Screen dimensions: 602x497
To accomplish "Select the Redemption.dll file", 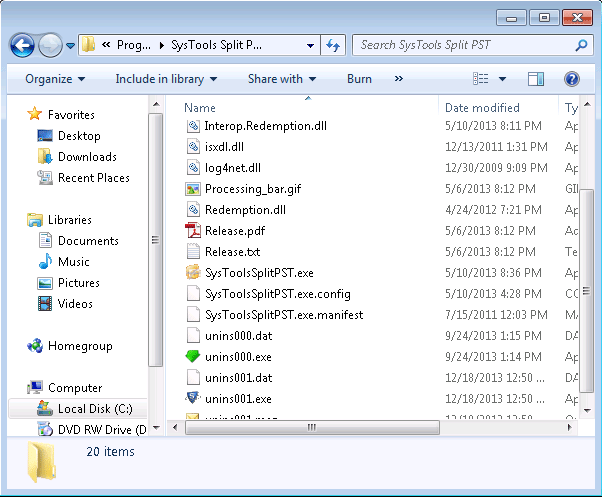I will coord(245,210).
